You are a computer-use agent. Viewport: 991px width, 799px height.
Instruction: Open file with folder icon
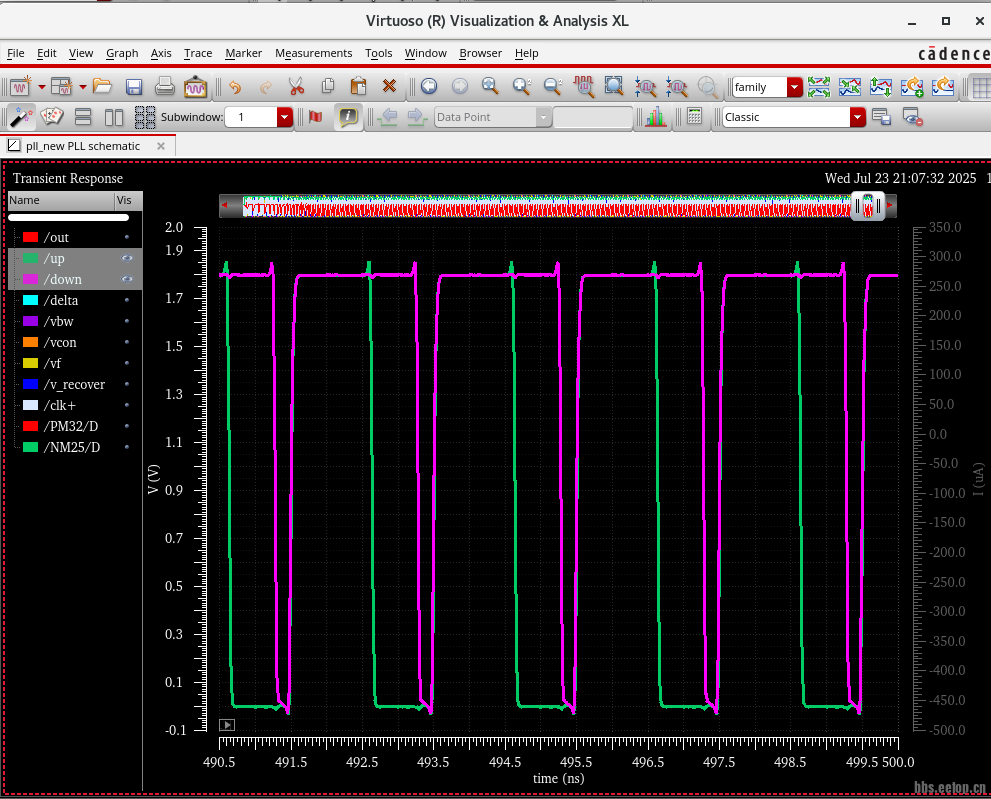102,86
